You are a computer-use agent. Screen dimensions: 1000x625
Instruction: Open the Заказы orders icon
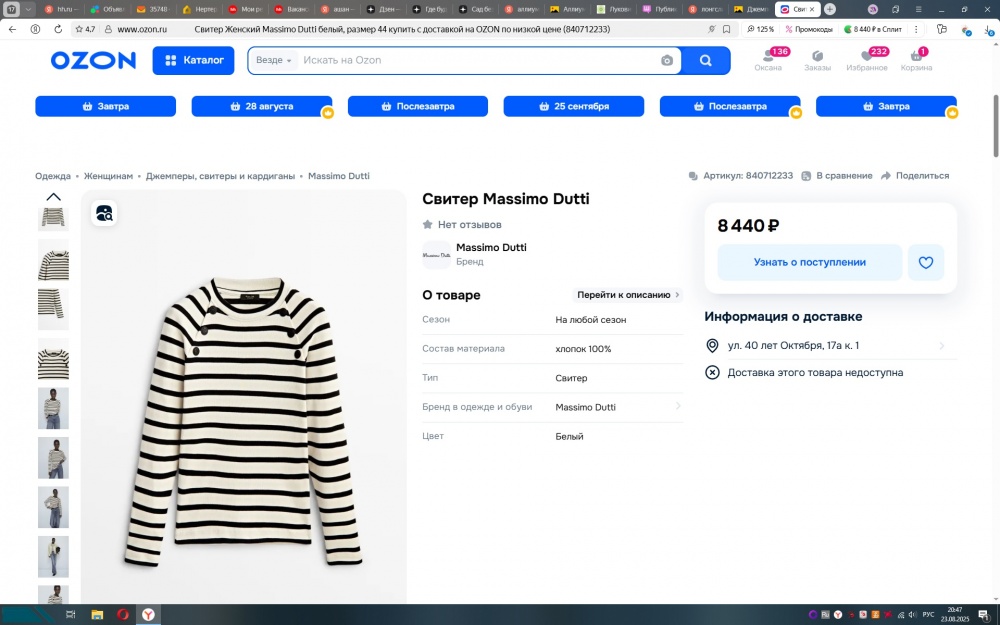pos(817,60)
